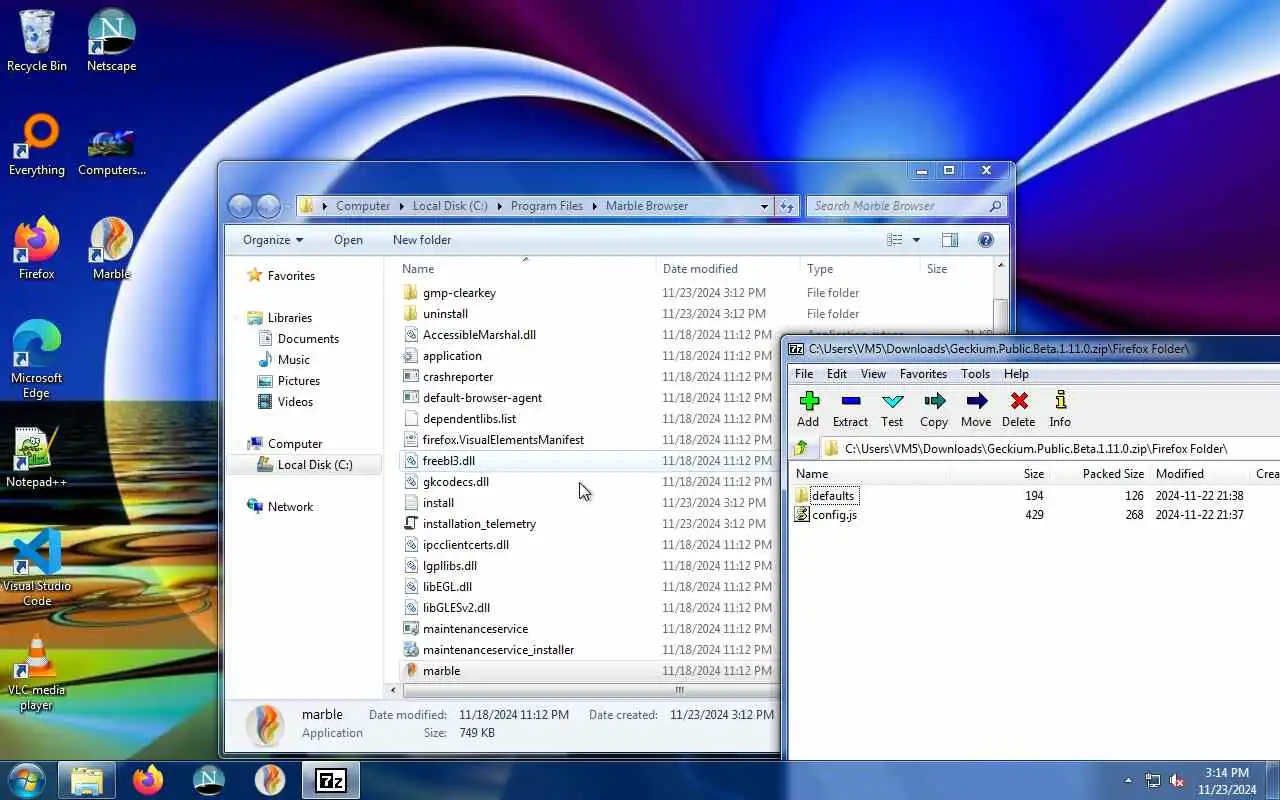Expand the arrow after Program Files in breadcrumb
The width and height of the screenshot is (1280, 800).
pyautogui.click(x=595, y=206)
